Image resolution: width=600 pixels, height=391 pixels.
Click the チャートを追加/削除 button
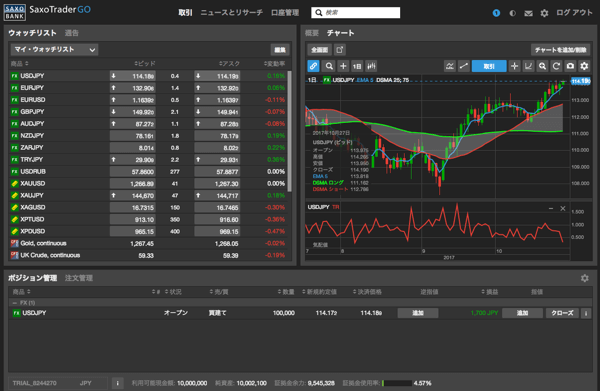[560, 50]
